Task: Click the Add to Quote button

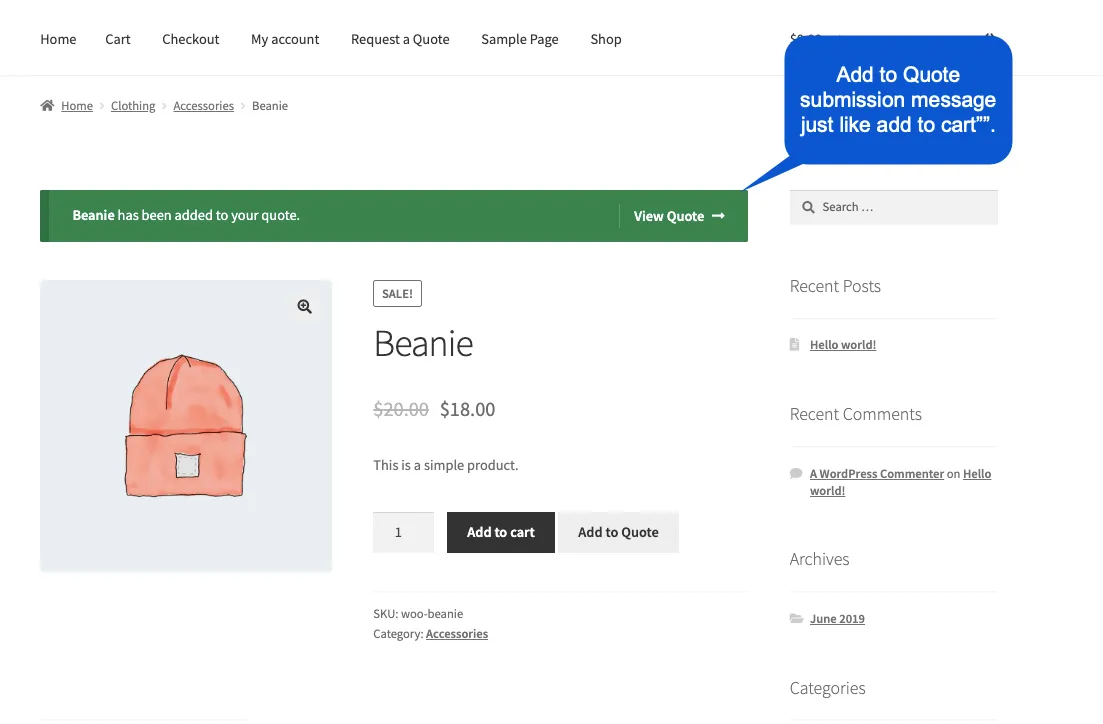Action: click(x=618, y=532)
